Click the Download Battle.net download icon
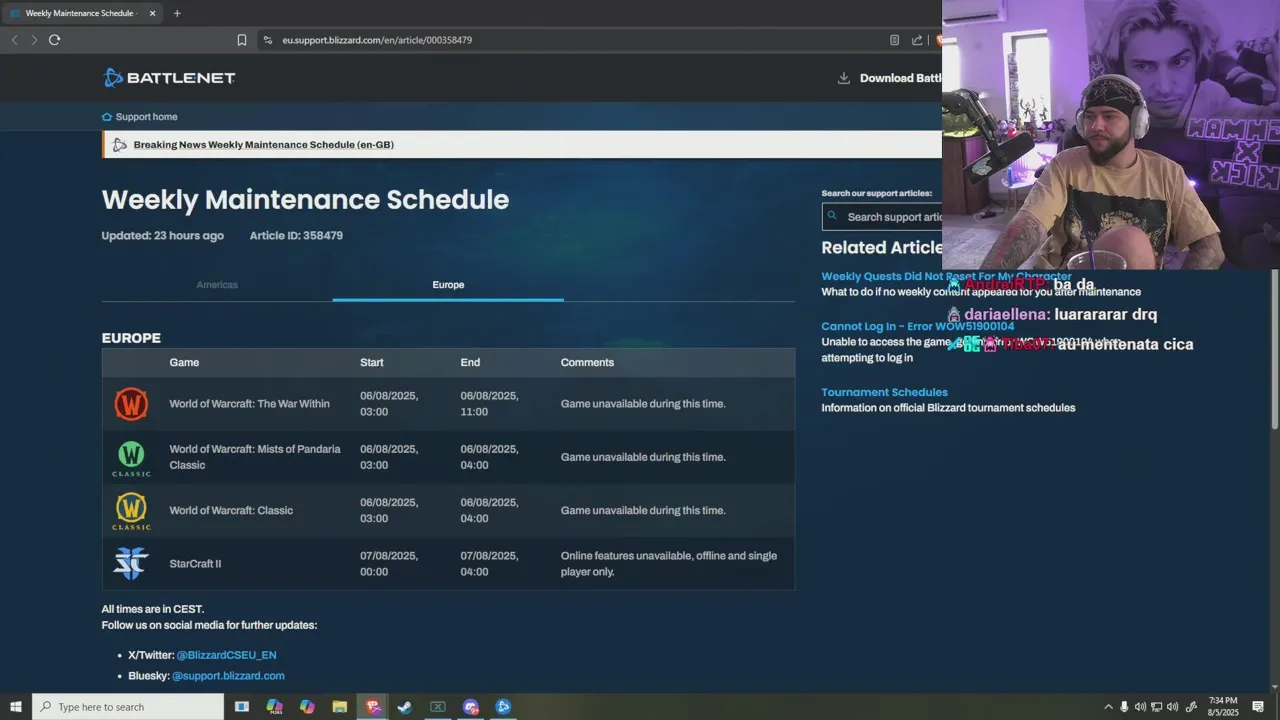1280x720 pixels. (844, 78)
